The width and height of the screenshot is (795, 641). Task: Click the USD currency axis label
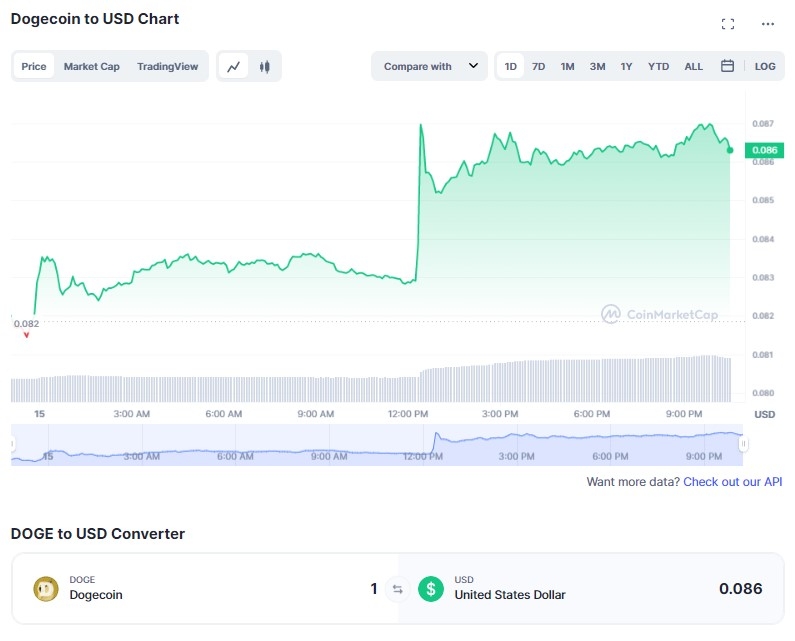tap(765, 414)
